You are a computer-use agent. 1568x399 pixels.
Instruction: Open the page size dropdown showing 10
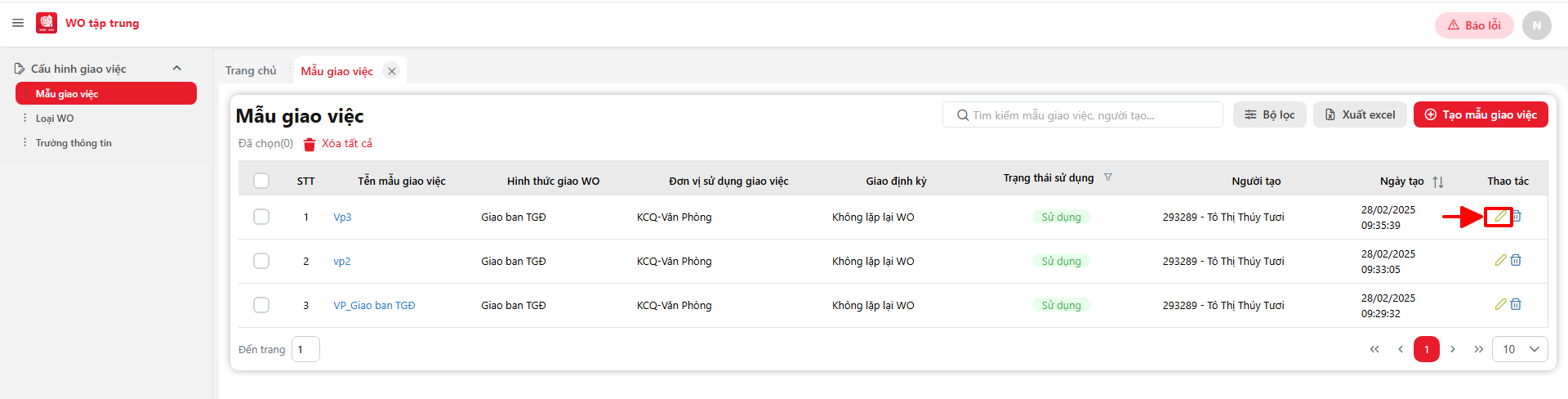1520,349
